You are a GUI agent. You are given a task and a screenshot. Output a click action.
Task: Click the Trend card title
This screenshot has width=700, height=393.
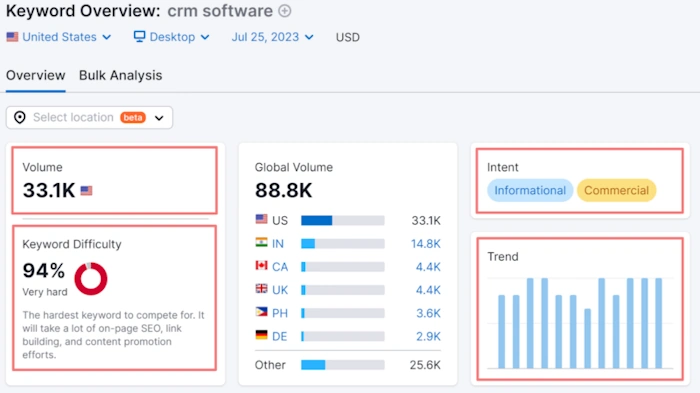tap(503, 257)
